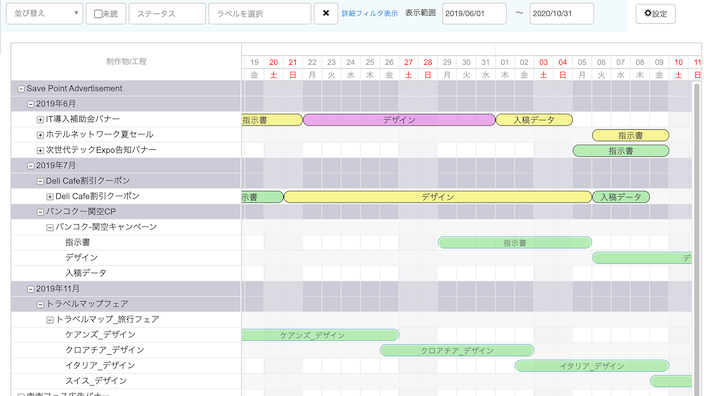Click date 27 in the calendar header
The height and width of the screenshot is (396, 704).
coord(408,62)
